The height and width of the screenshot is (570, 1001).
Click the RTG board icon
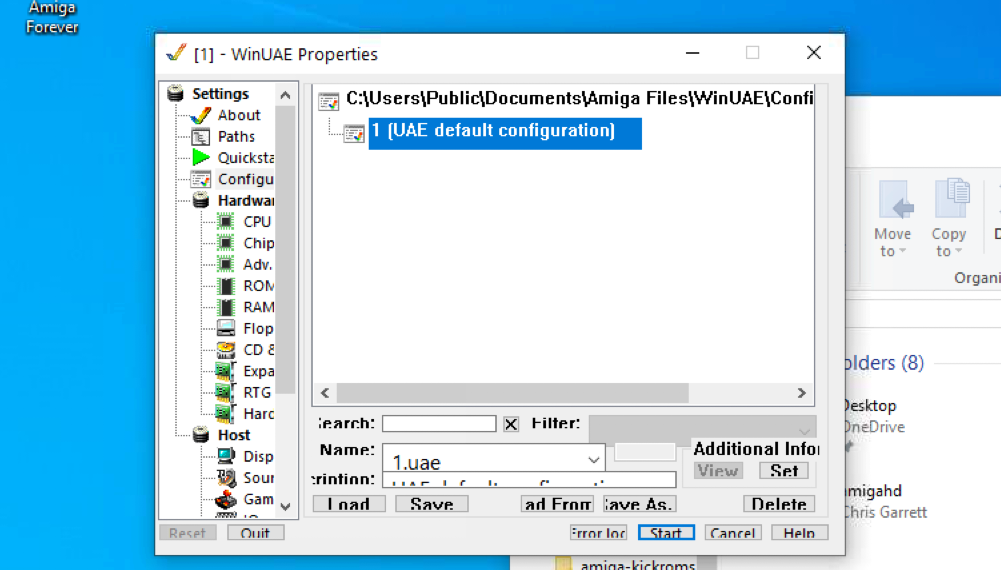click(226, 393)
